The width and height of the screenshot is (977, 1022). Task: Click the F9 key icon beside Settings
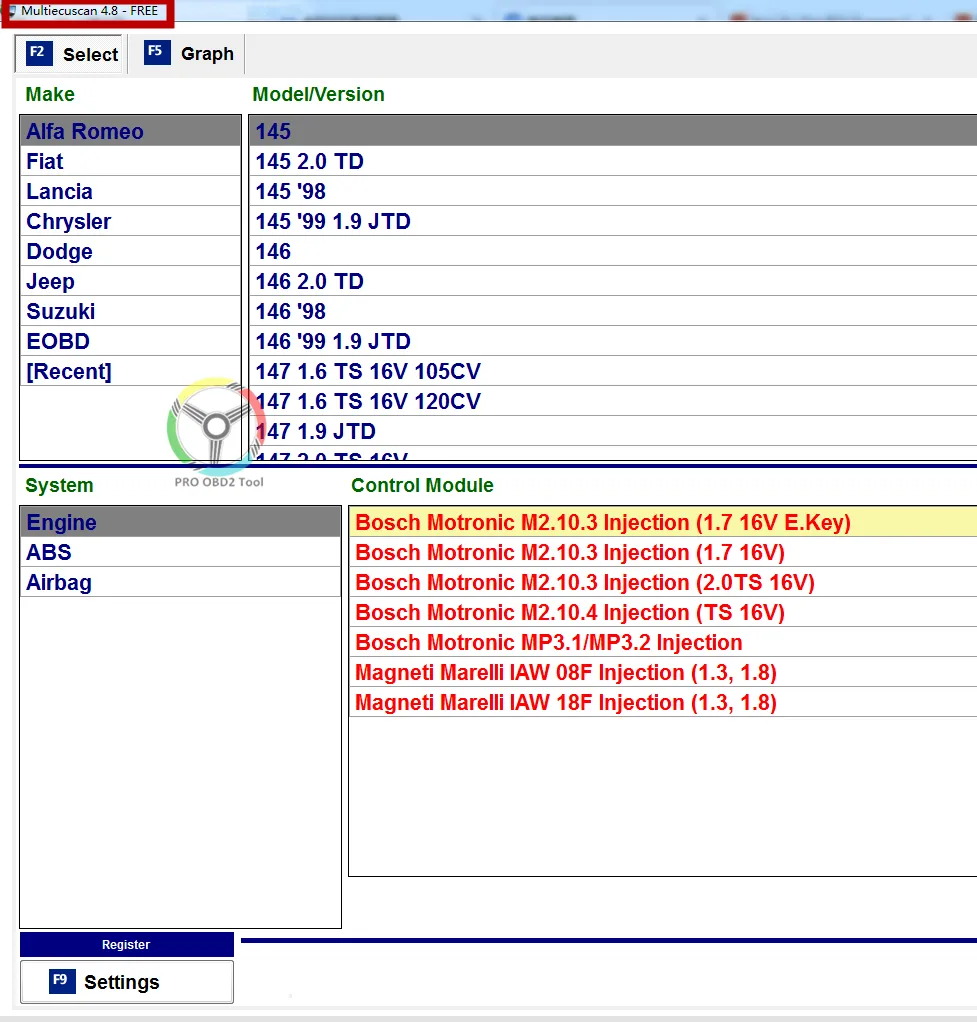[62, 981]
